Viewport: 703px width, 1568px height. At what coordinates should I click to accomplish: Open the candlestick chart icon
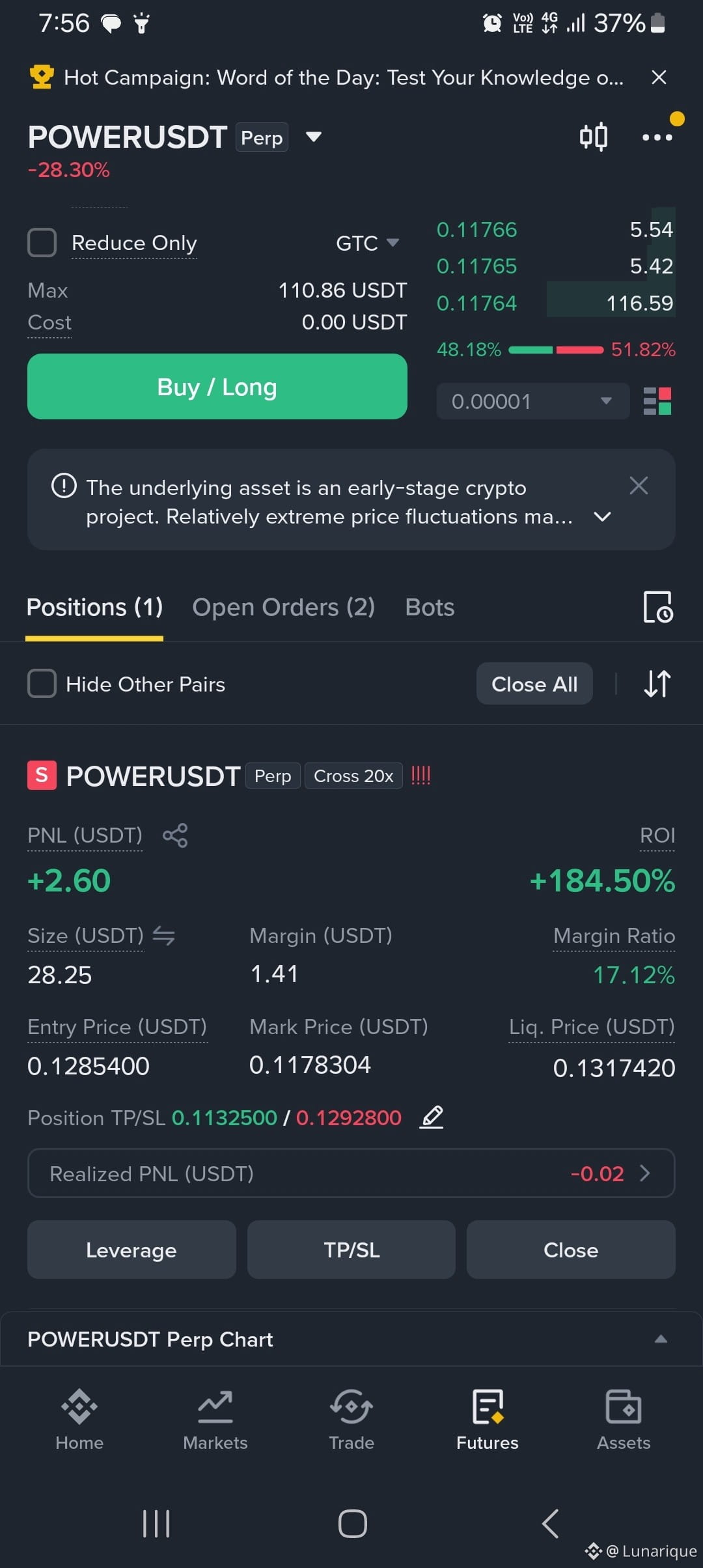594,137
